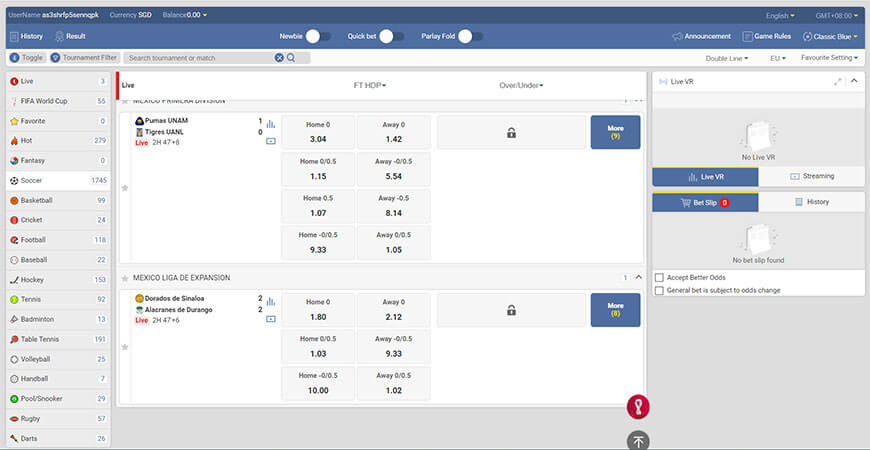Image resolution: width=870 pixels, height=450 pixels.
Task: Open the Classic Blue theme dropdown
Action: click(x=831, y=36)
